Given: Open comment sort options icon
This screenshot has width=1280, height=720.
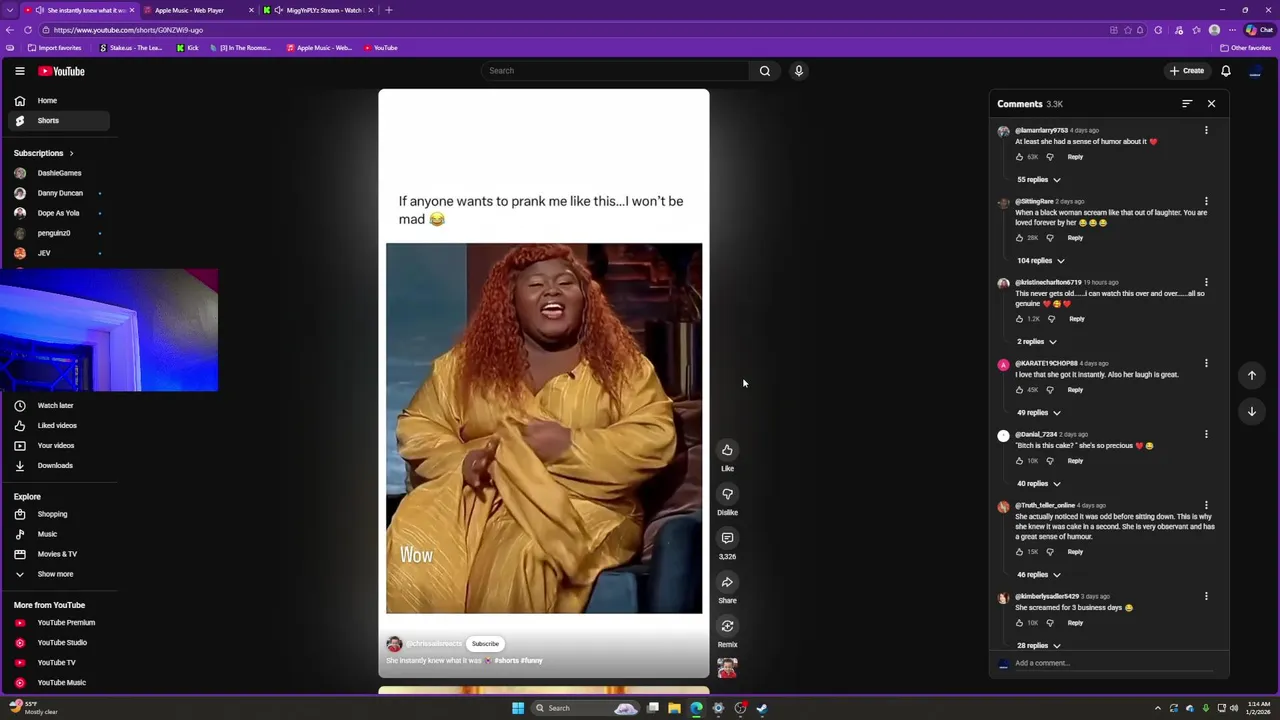Looking at the screenshot, I should pos(1187,104).
